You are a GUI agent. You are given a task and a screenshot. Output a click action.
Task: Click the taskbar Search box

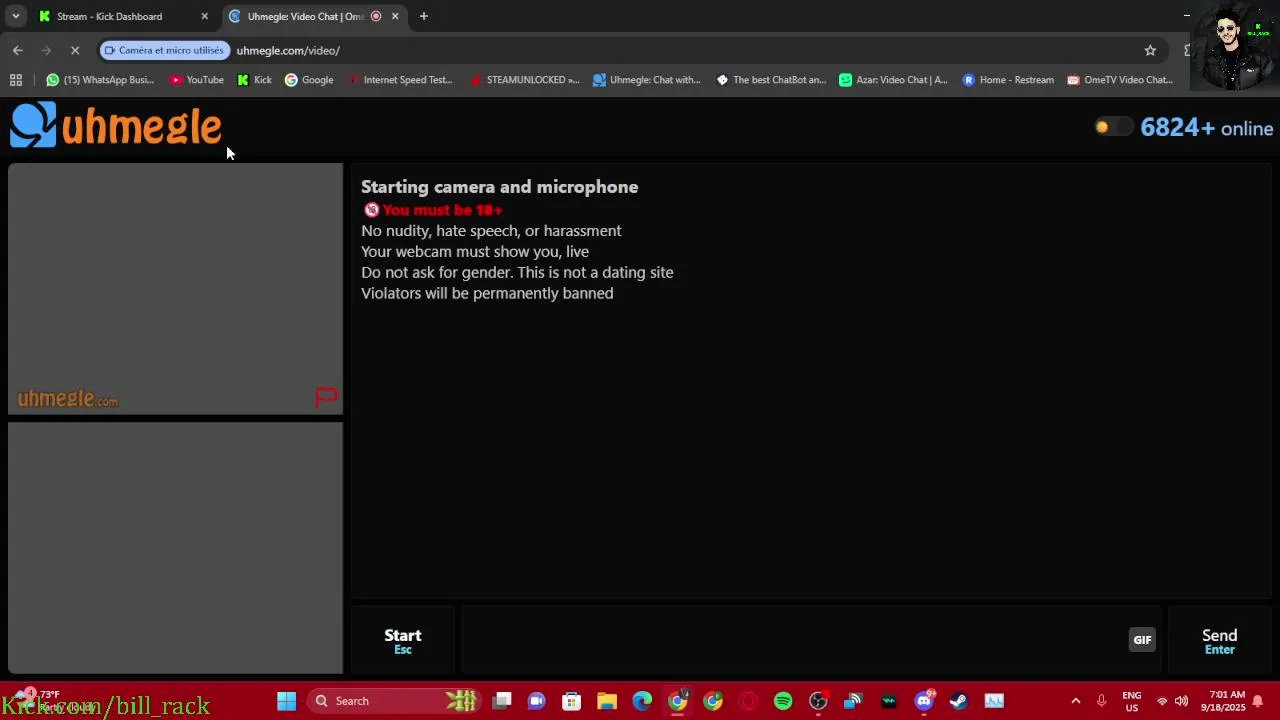392,701
